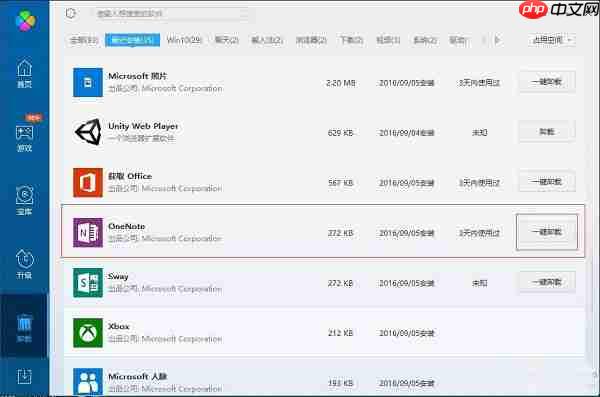Click the purple OneNote icon

[x=88, y=232]
